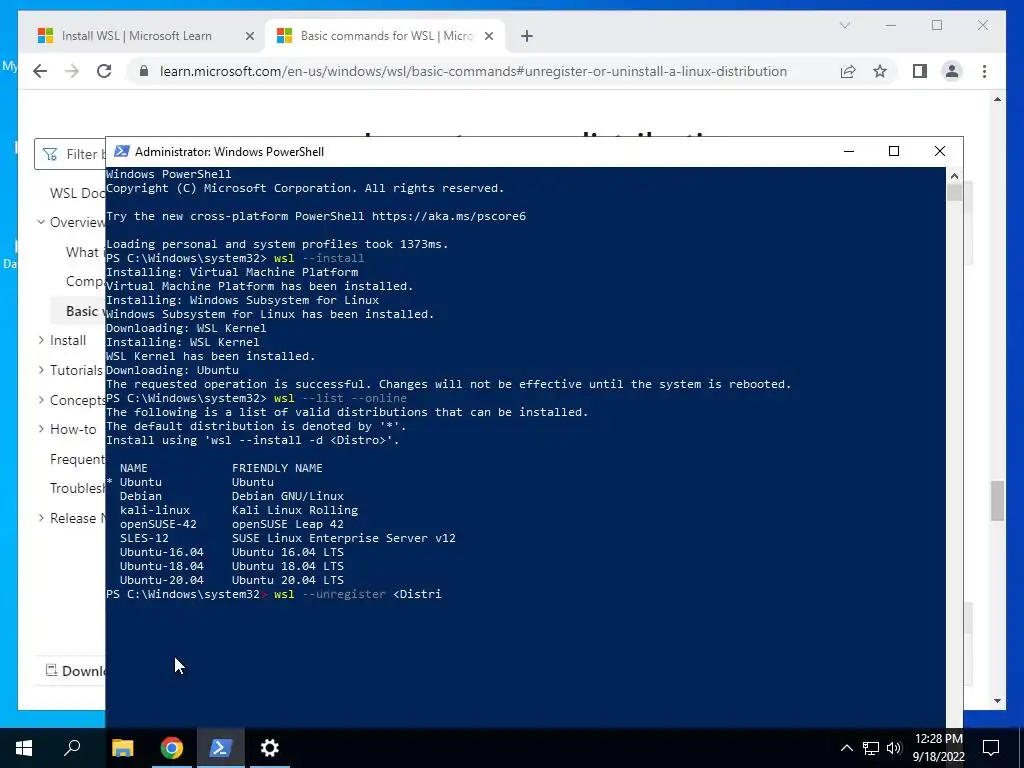Open the Windows Start menu
The width and height of the screenshot is (1024, 768).
(x=24, y=748)
